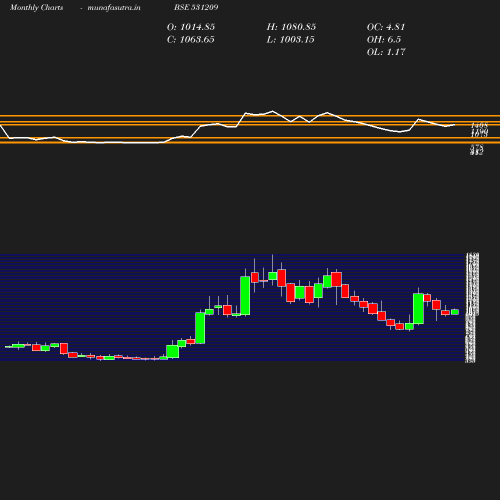Viewport: 500px width, 500px height.
Task: Select the close value 'C: 1063.65'
Action: pos(191,40)
